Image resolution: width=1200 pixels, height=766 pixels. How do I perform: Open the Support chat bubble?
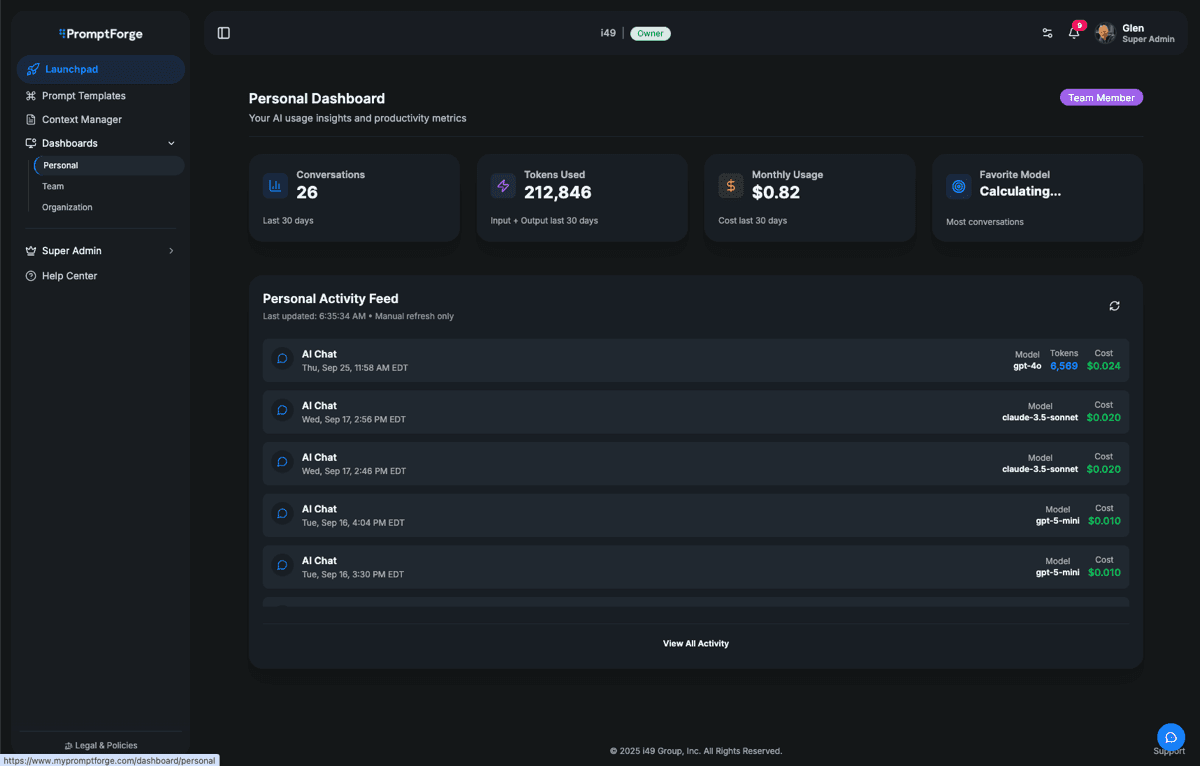point(1171,737)
